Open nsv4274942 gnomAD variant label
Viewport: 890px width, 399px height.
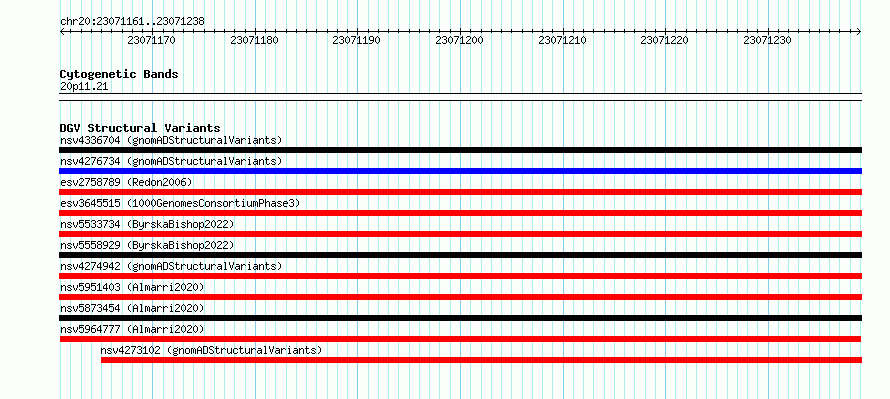coord(171,266)
